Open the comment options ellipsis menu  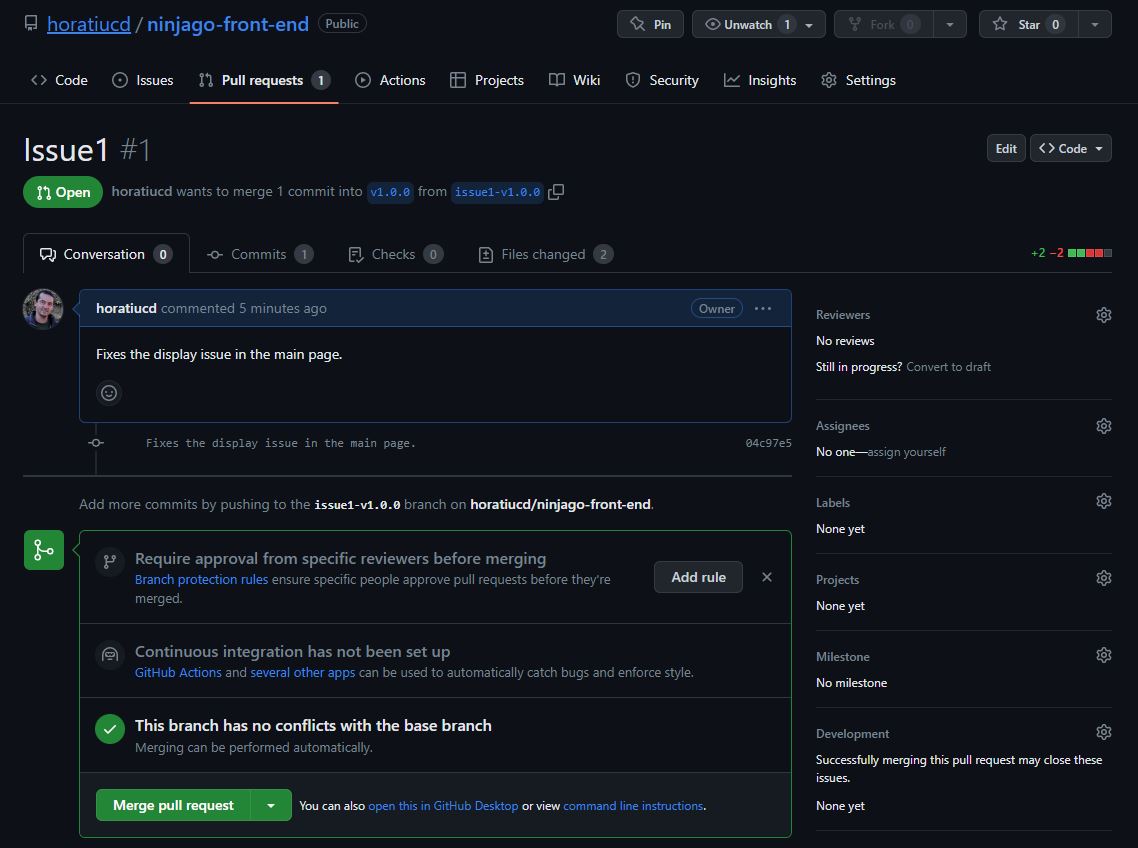763,309
